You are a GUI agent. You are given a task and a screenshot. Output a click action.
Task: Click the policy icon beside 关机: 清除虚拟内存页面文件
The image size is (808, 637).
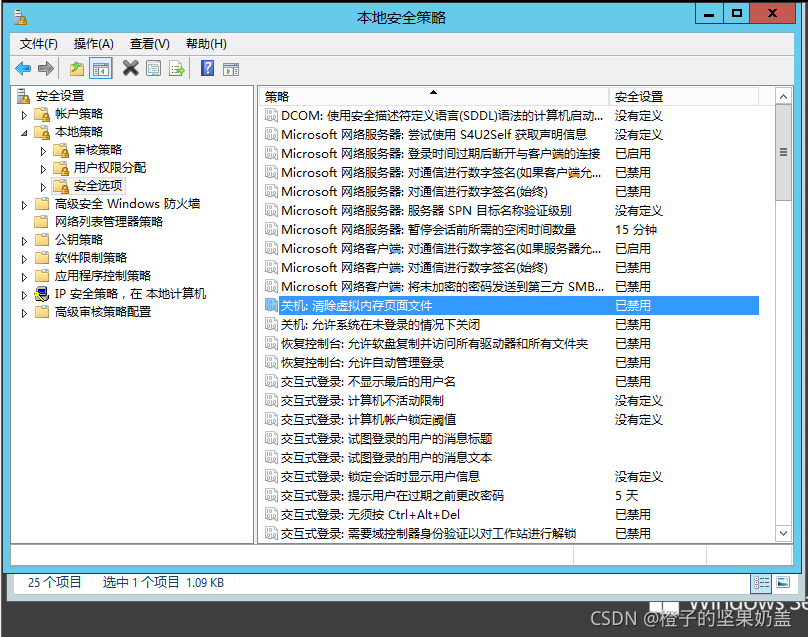point(271,305)
